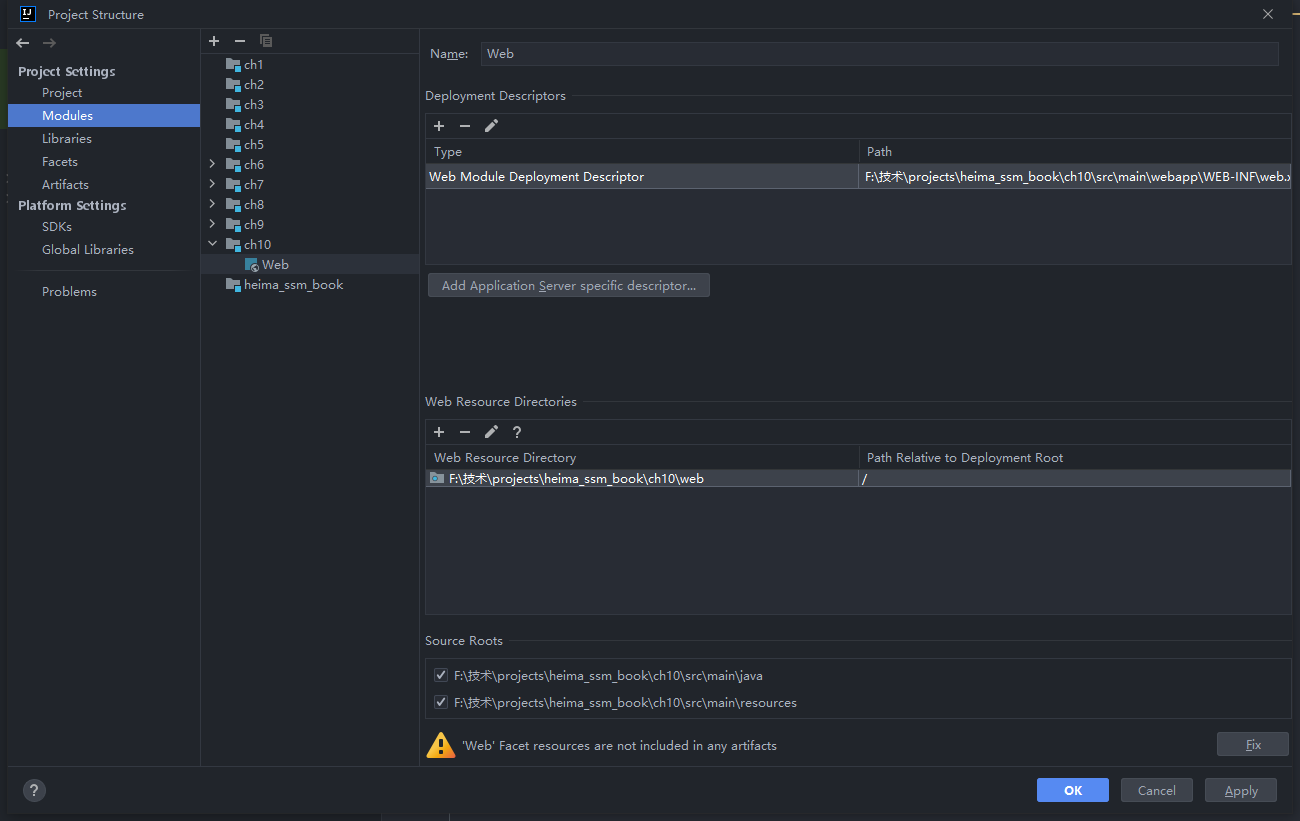Open web resource directories help icon
Viewport: 1300px width, 821px height.
tap(517, 432)
